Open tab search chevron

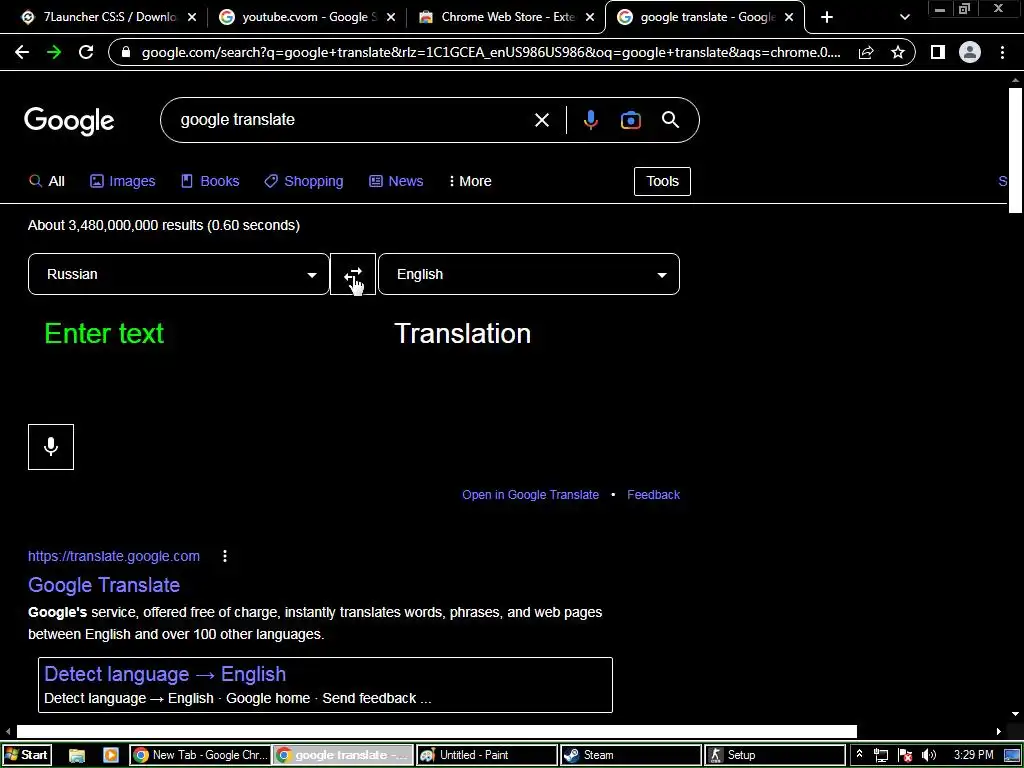[x=904, y=18]
